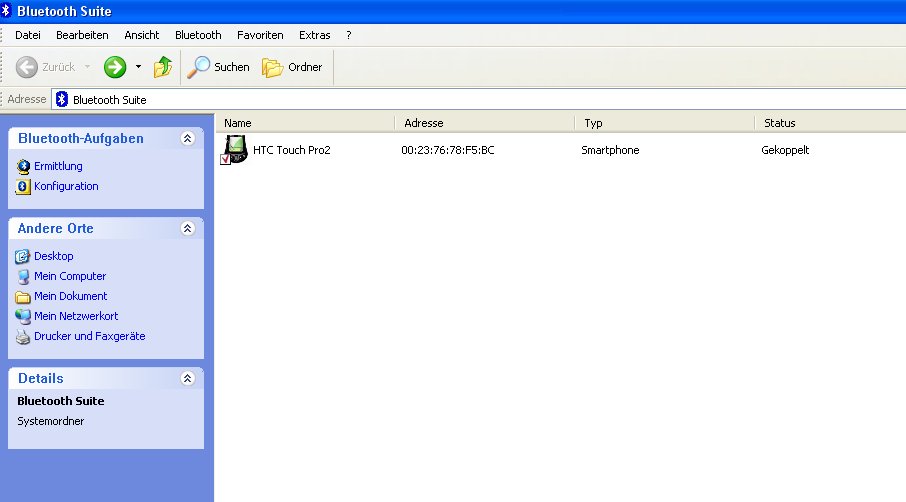Click the Ermittlung Bluetooth search icon
This screenshot has width=906, height=502.
point(23,166)
